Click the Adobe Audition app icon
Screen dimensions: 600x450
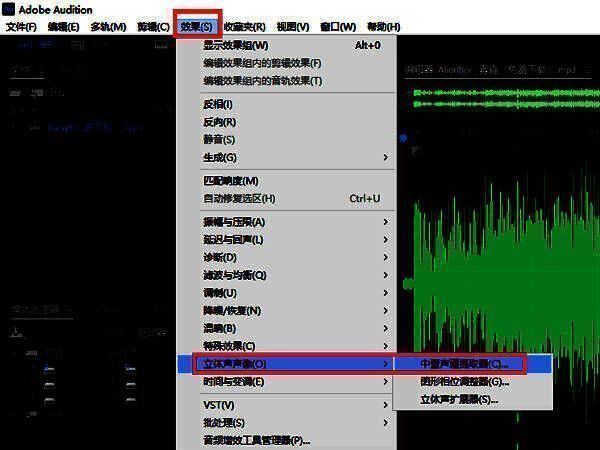pyautogui.click(x=9, y=9)
